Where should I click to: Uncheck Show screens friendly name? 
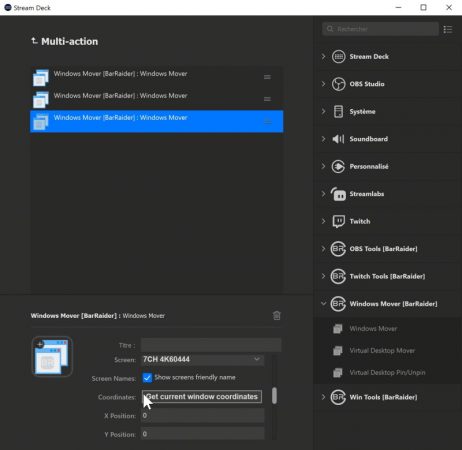coord(147,378)
